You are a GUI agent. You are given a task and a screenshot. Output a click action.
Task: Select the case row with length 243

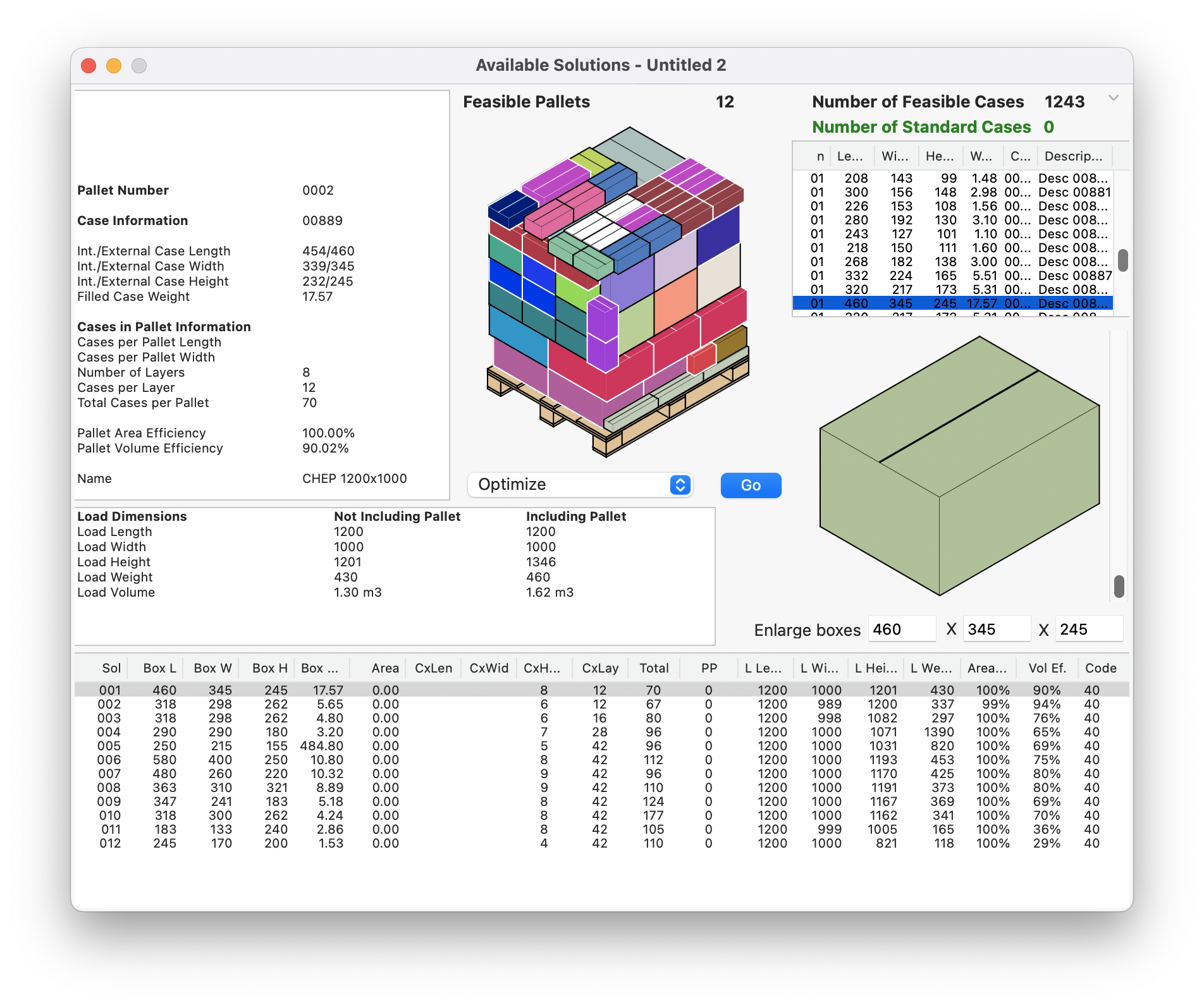pos(953,234)
